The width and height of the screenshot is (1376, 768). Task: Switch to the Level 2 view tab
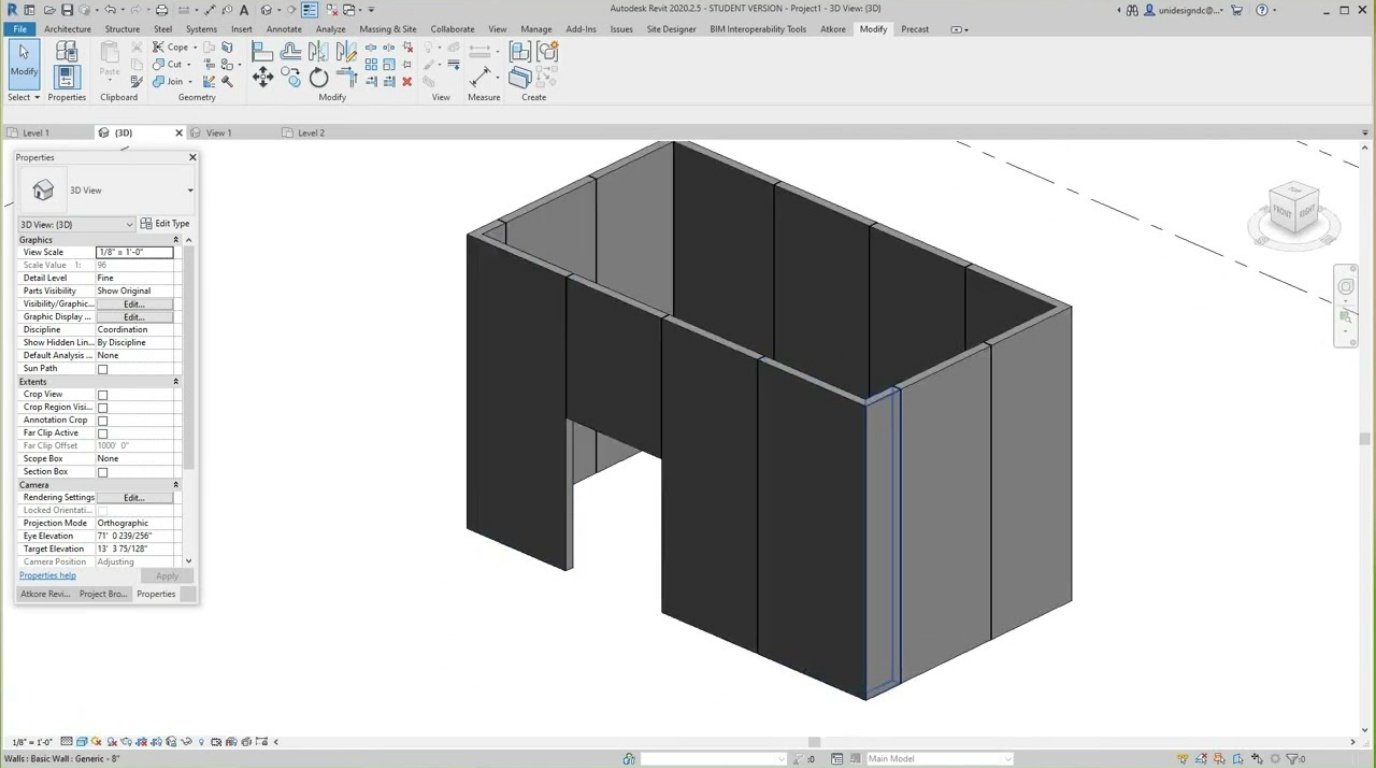pyautogui.click(x=312, y=133)
